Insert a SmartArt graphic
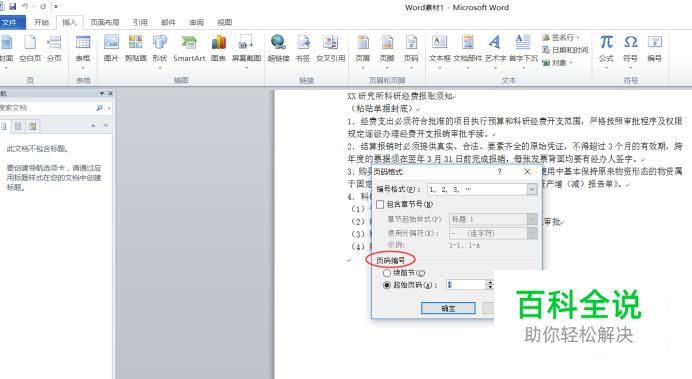Screen dimensions: 692x379 point(189,49)
